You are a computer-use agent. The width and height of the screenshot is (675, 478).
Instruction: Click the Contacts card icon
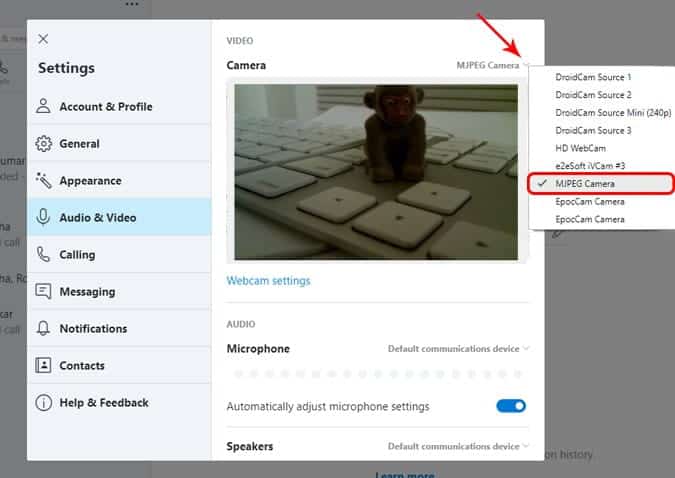43,365
